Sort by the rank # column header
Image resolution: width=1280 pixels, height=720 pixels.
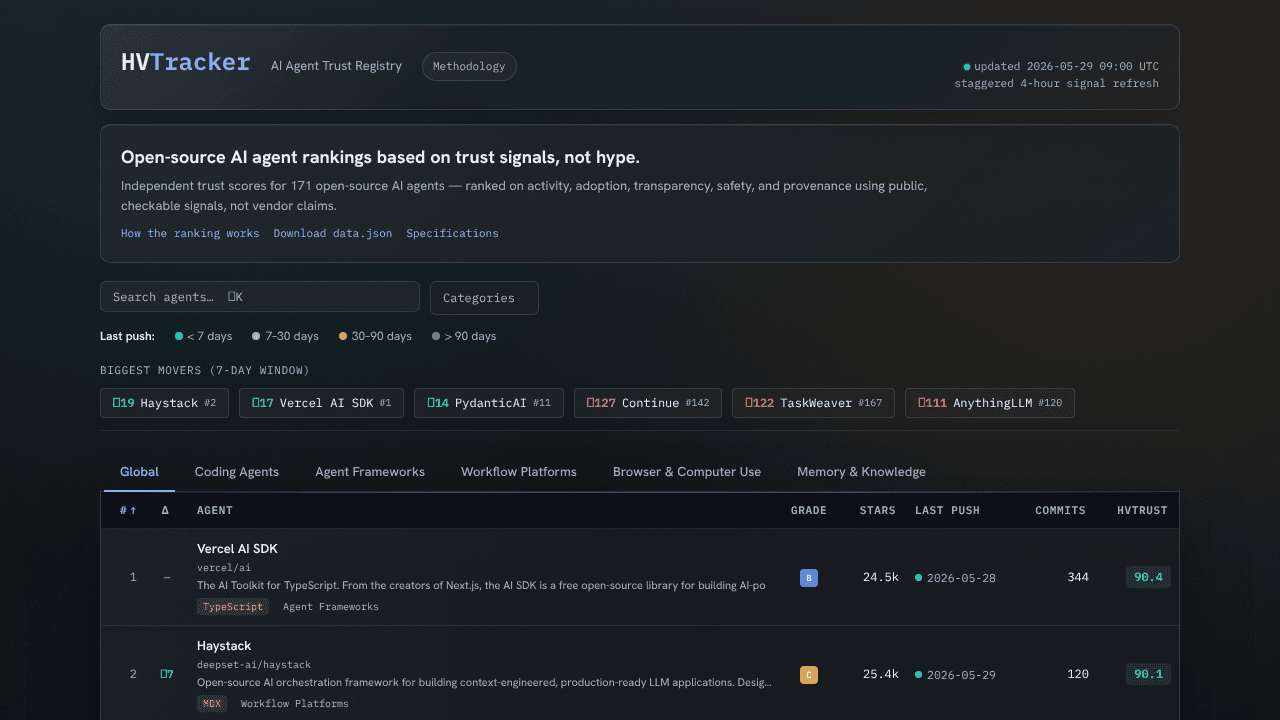tap(129, 510)
